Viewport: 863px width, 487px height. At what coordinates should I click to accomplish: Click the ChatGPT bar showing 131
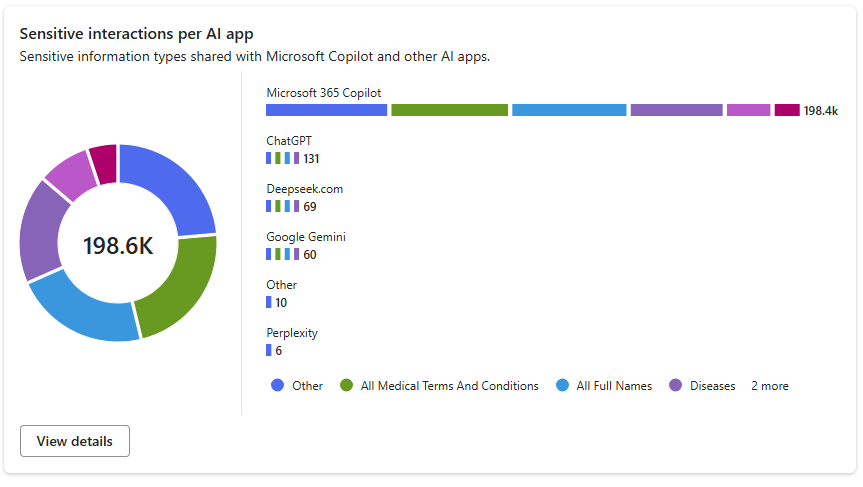(x=283, y=158)
